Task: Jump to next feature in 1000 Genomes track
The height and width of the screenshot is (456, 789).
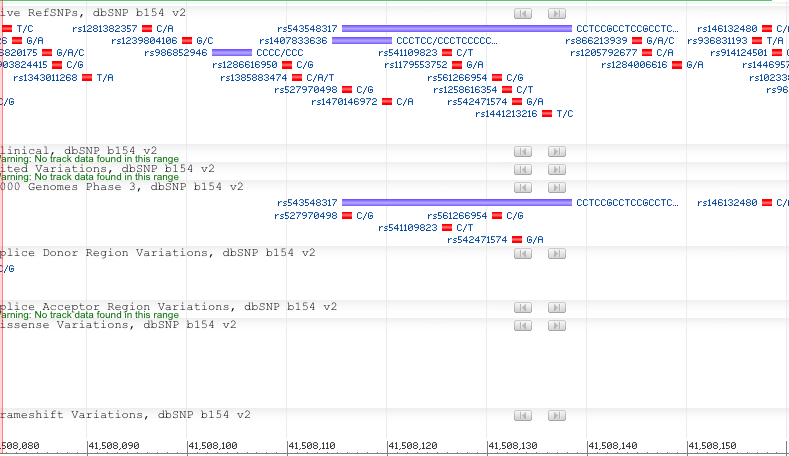Action: [557, 187]
